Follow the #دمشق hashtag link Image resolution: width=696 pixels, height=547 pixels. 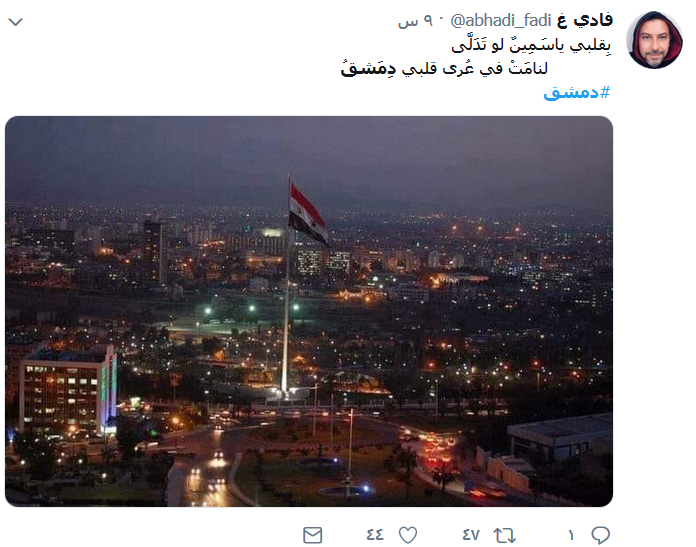pyautogui.click(x=577, y=92)
